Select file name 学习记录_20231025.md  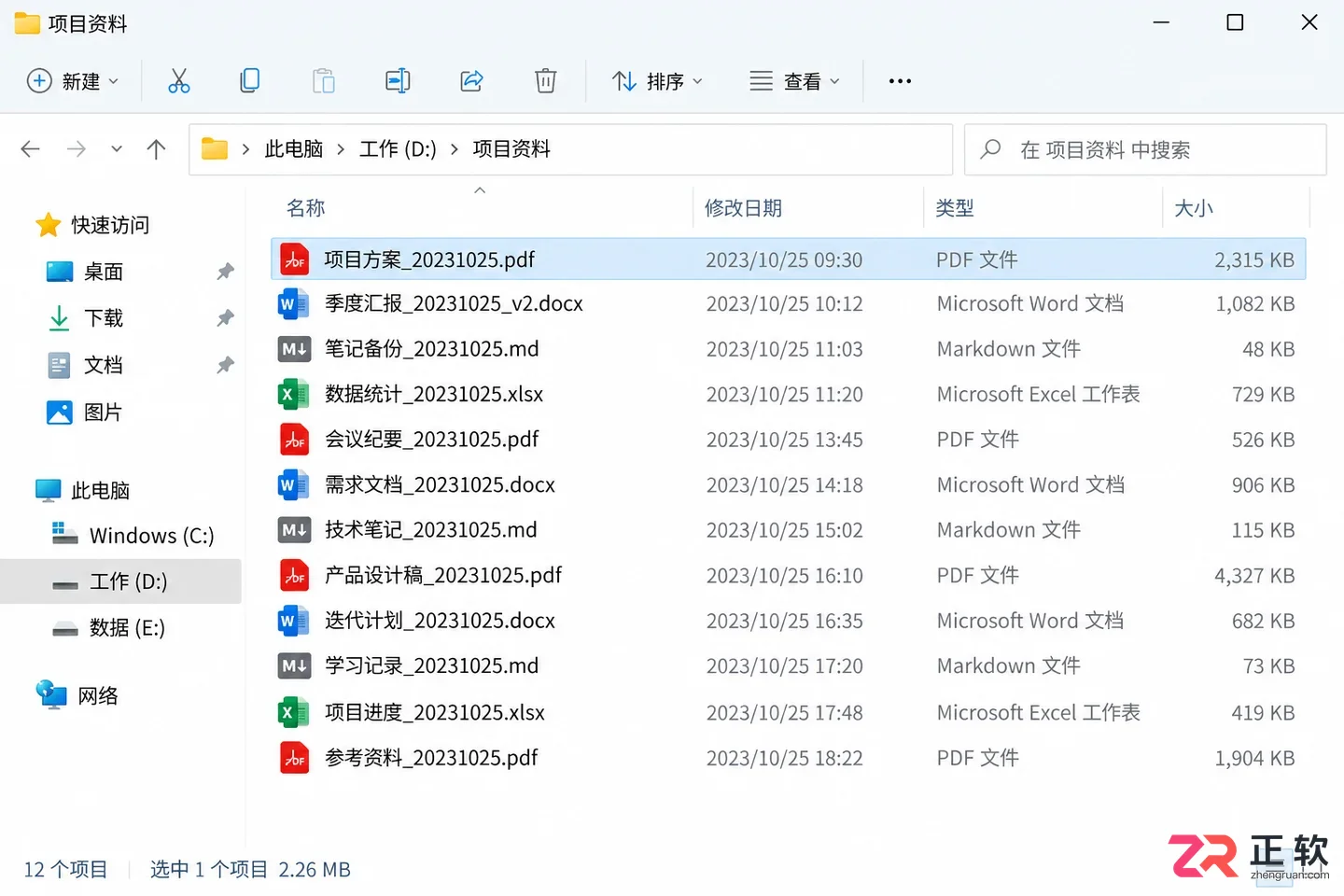pyautogui.click(x=431, y=665)
